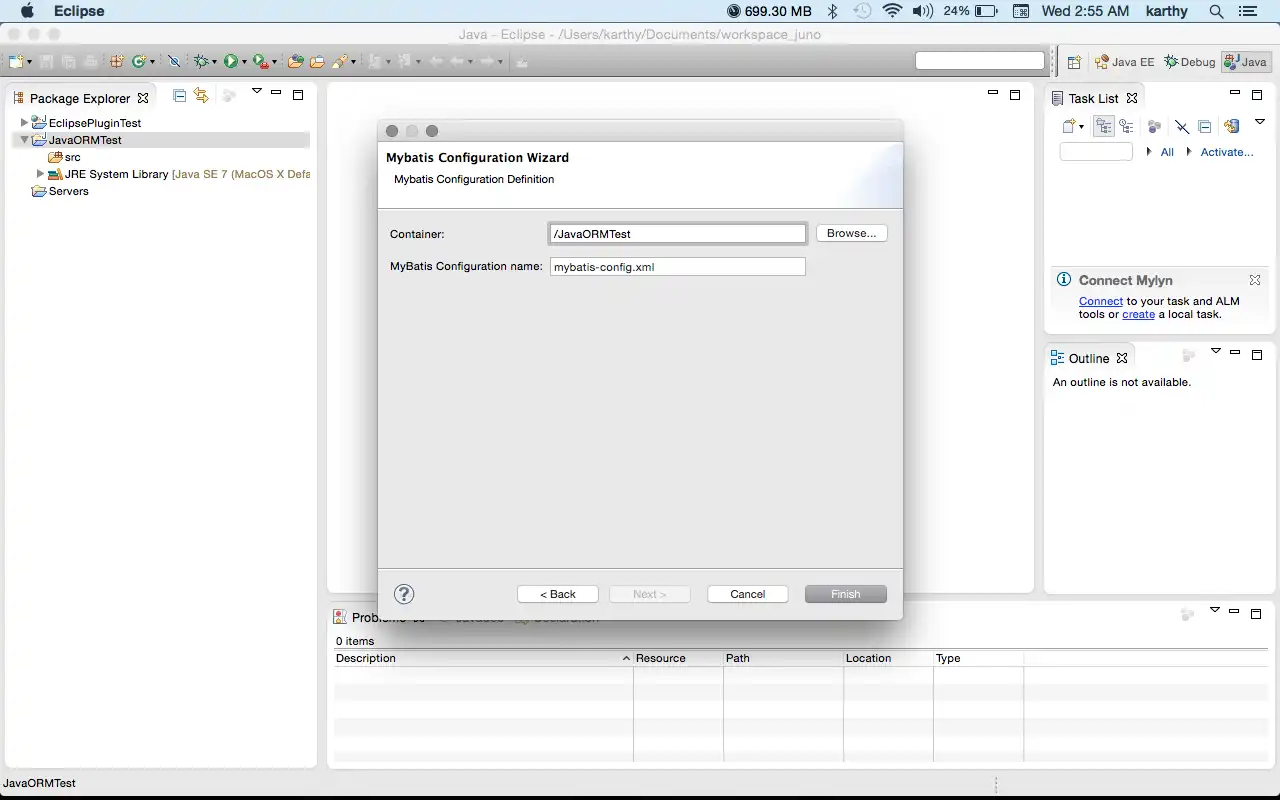Click the Task List find field
Screen dimensions: 1280x800
[x=1096, y=152]
